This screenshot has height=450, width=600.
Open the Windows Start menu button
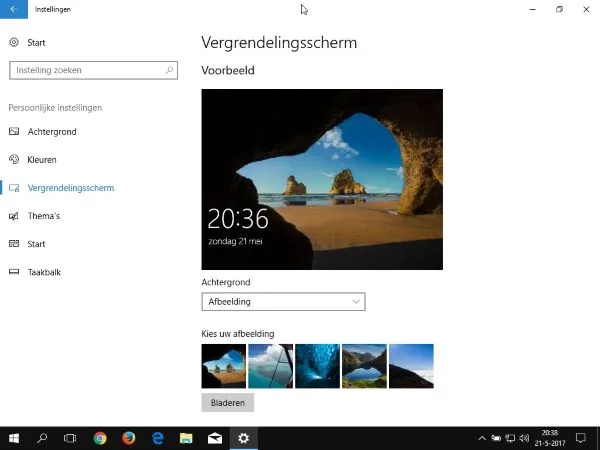click(14, 438)
